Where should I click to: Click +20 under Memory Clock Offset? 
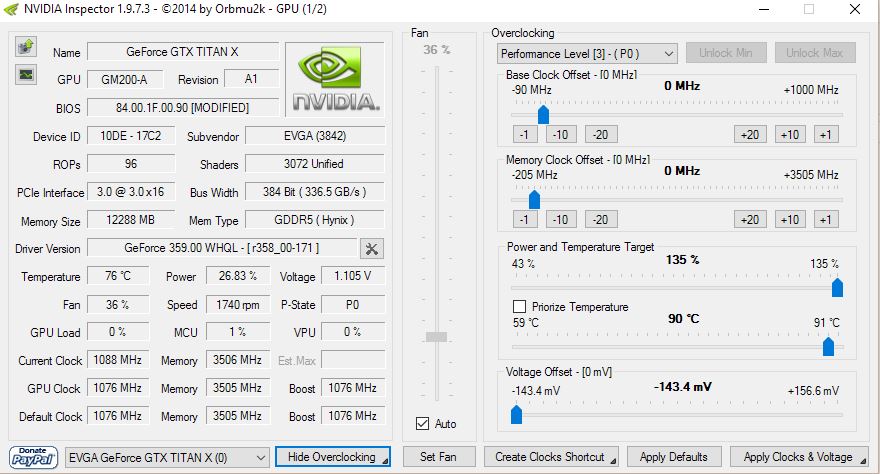click(750, 219)
